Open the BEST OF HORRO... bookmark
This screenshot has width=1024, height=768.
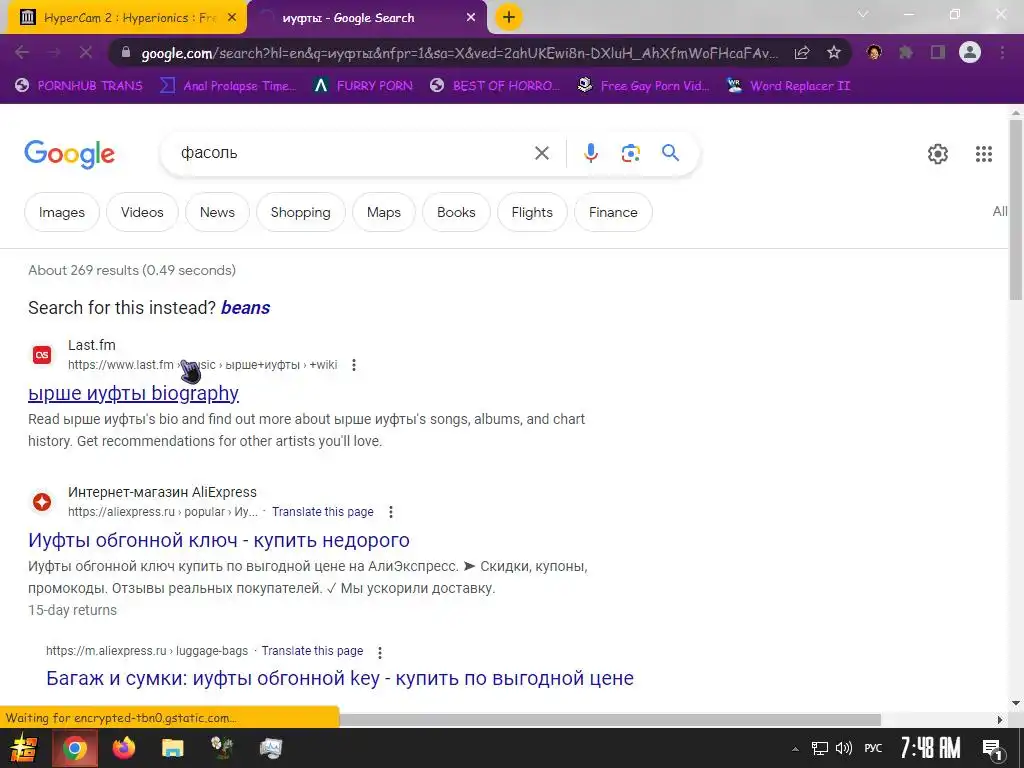coord(495,86)
